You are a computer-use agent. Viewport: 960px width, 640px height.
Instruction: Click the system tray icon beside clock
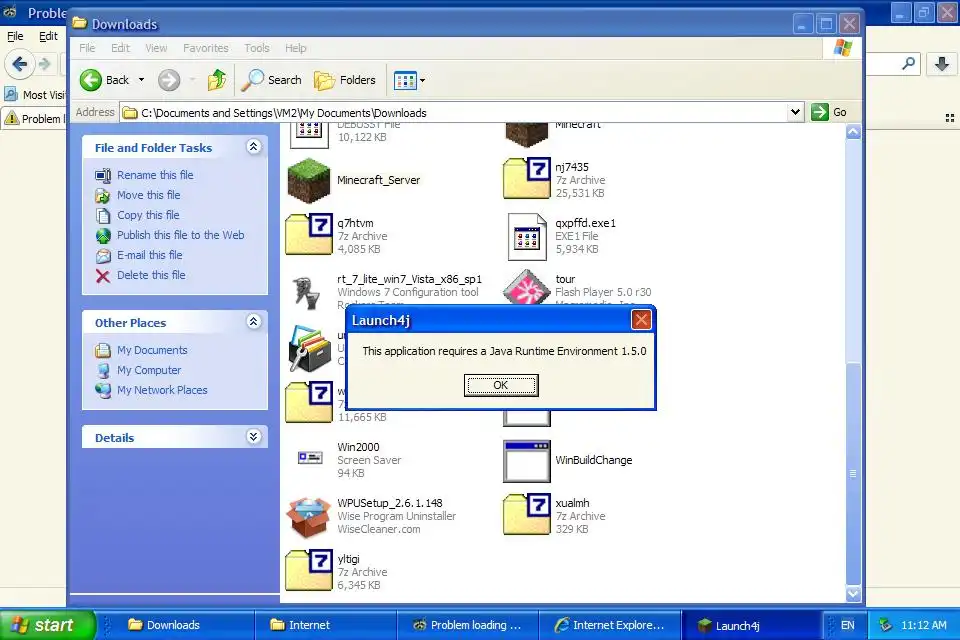(x=885, y=625)
